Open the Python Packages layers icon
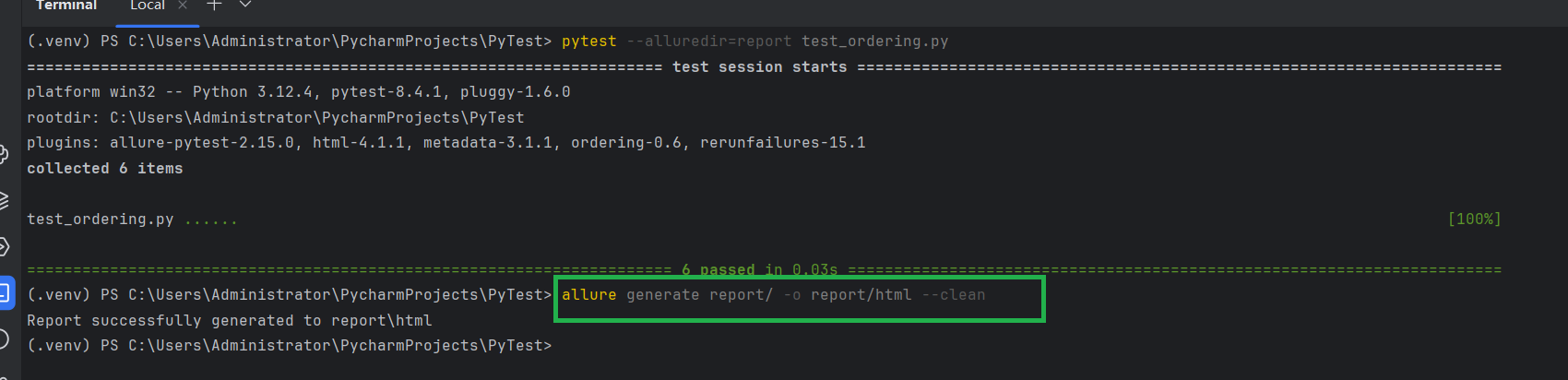This screenshot has width=1568, height=380. point(4,200)
